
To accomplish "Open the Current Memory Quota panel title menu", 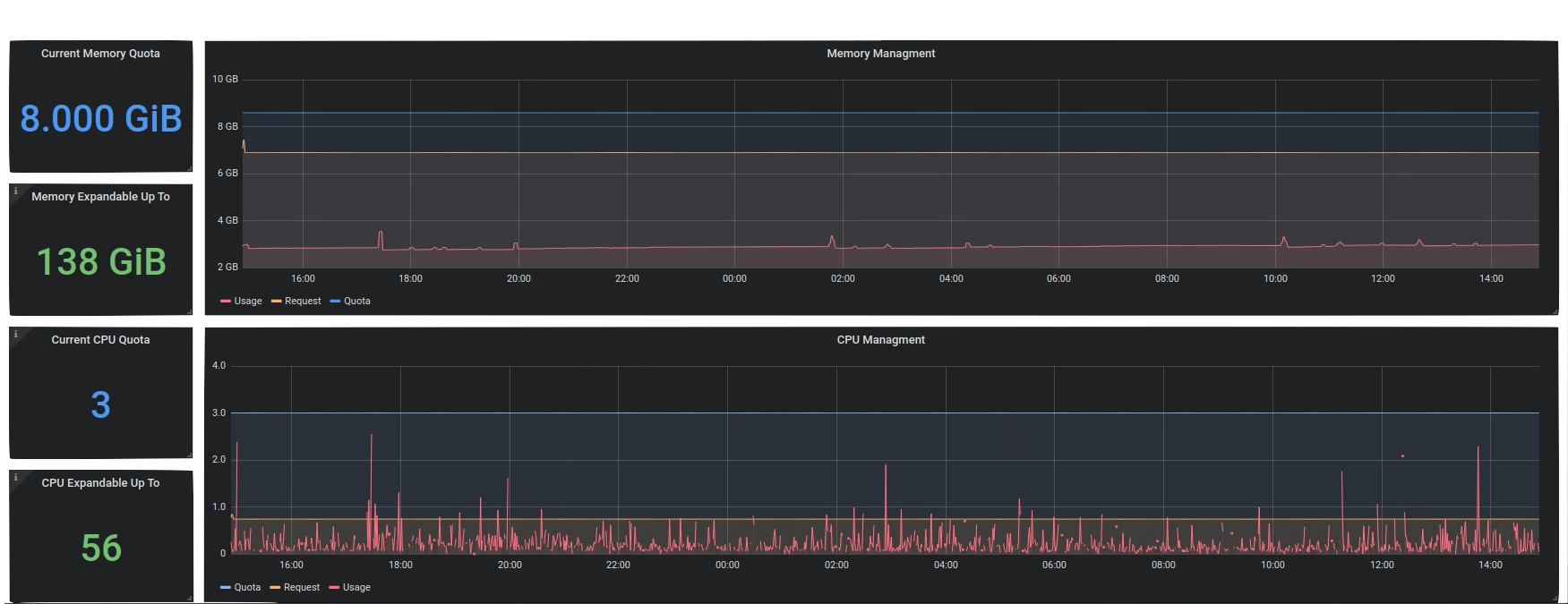I will tap(100, 54).
